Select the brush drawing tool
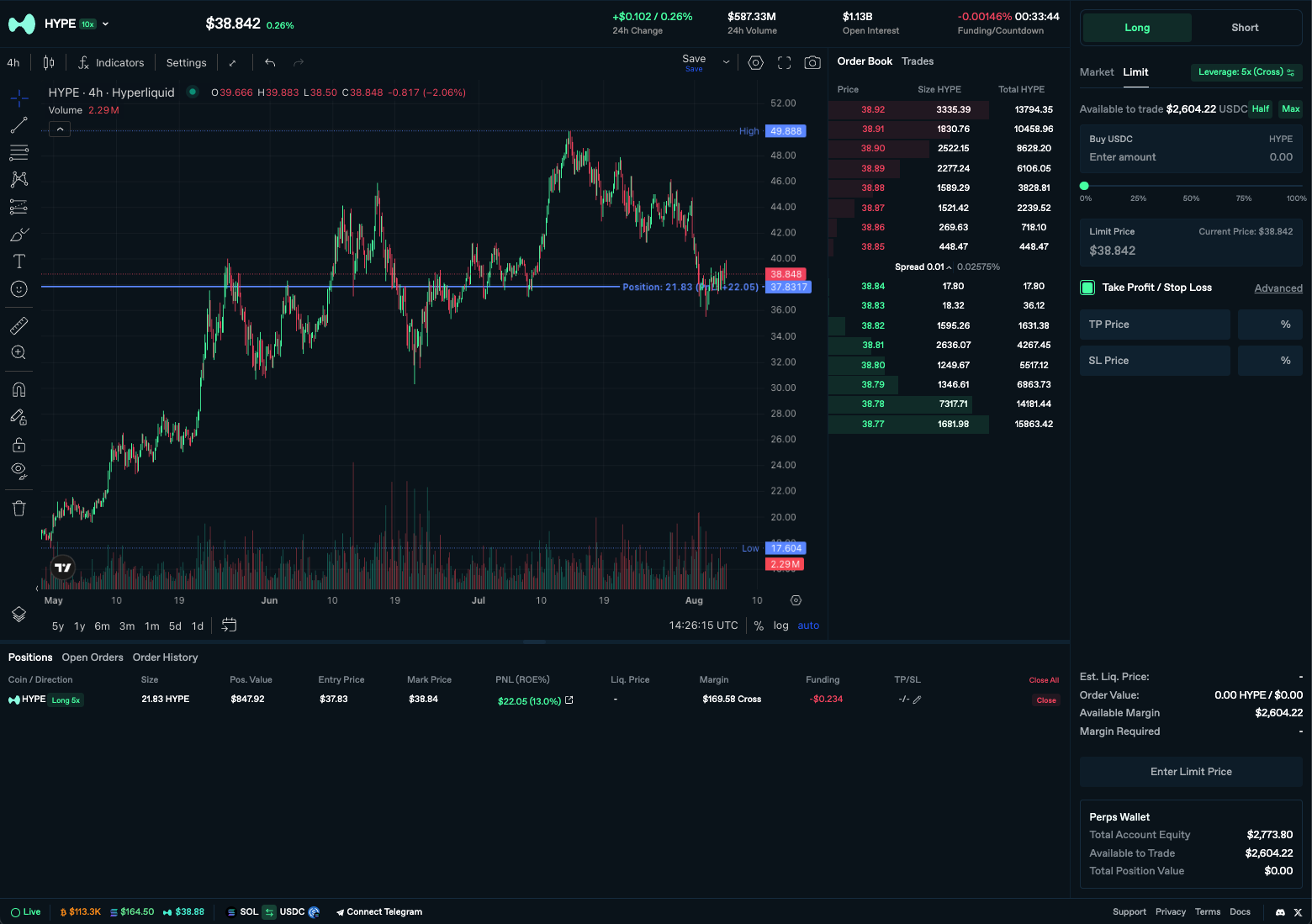 [x=19, y=235]
